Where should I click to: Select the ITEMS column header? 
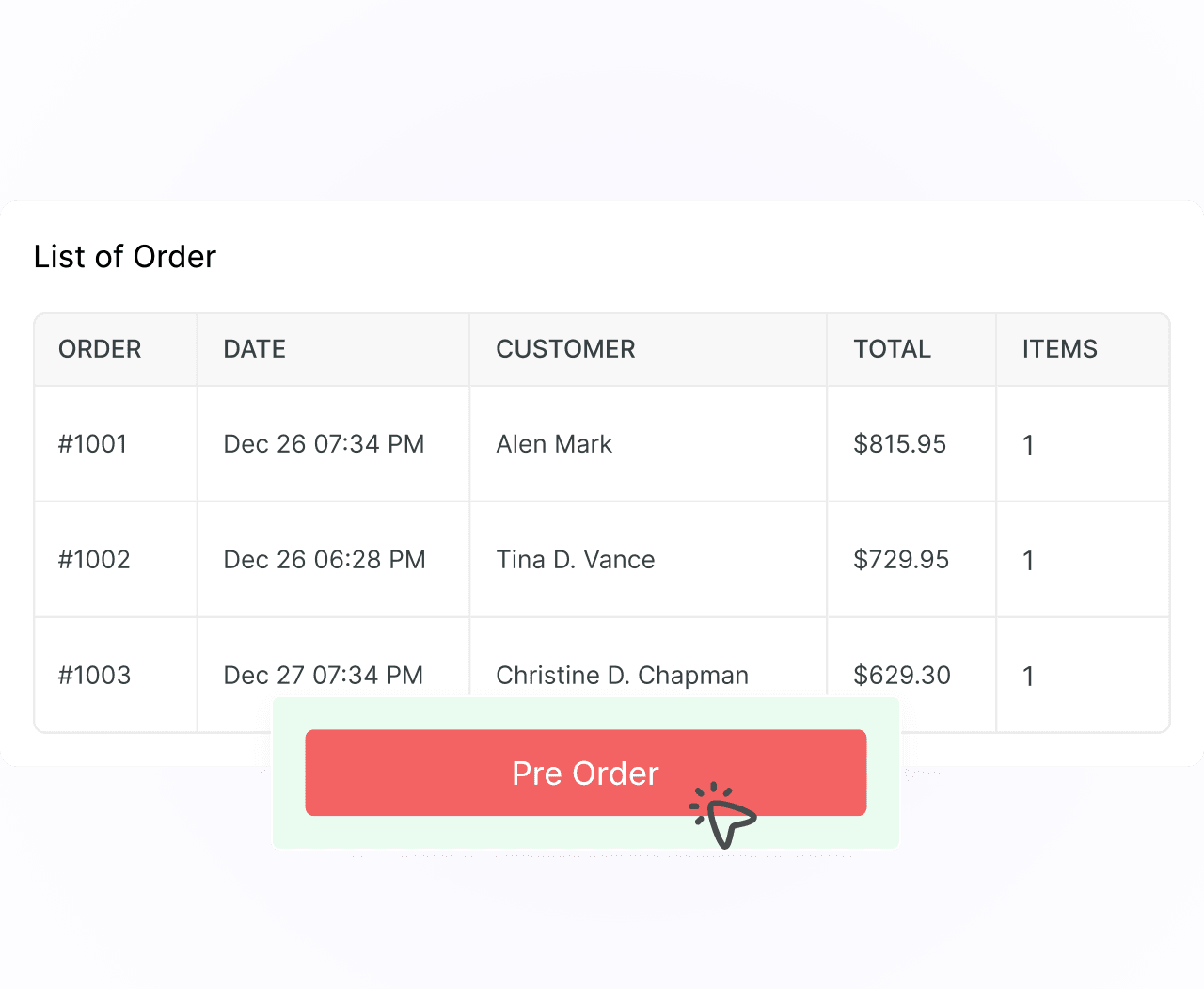click(x=1060, y=349)
